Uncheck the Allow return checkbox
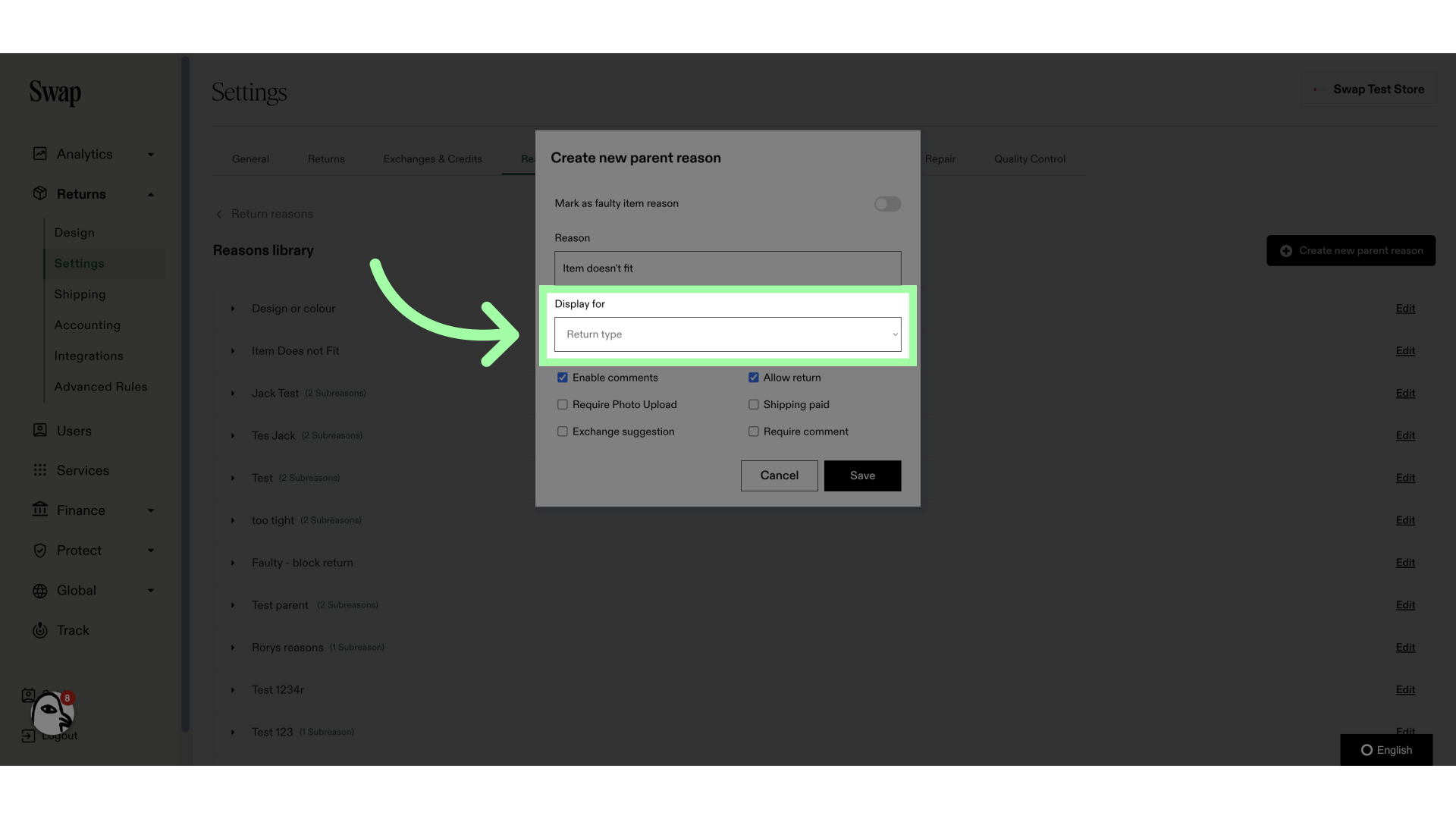 click(754, 378)
